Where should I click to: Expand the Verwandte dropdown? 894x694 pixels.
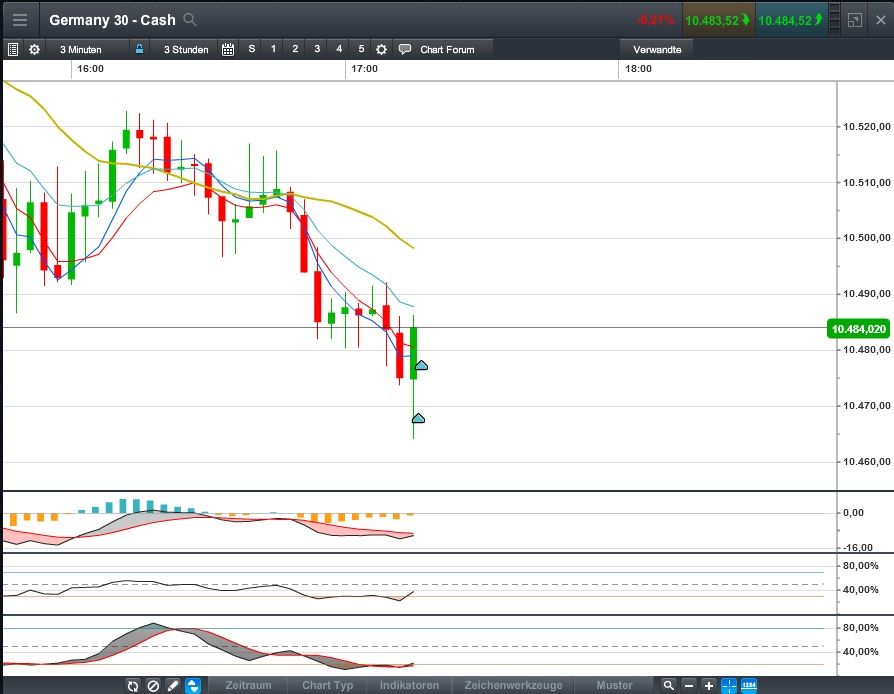tap(656, 48)
